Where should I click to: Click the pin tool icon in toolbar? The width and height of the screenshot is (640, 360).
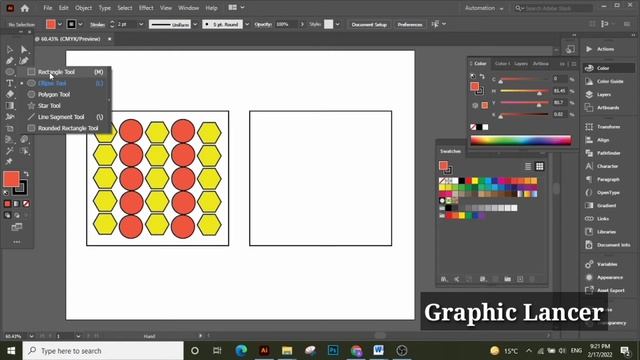(x=9, y=162)
